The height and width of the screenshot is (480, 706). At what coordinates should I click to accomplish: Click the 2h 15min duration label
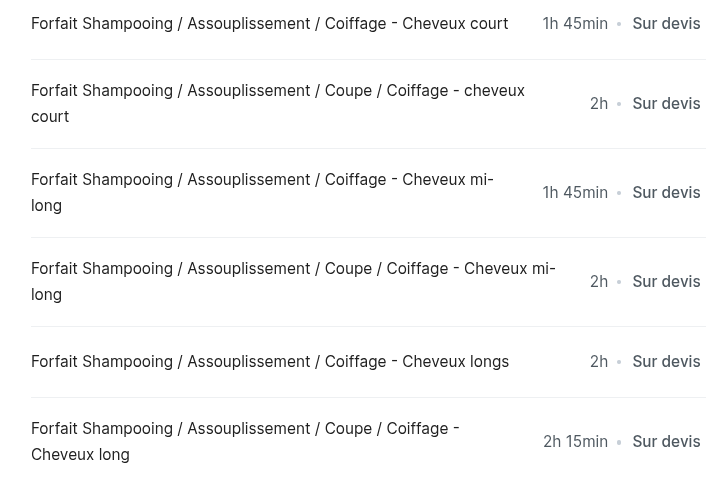[x=575, y=441]
